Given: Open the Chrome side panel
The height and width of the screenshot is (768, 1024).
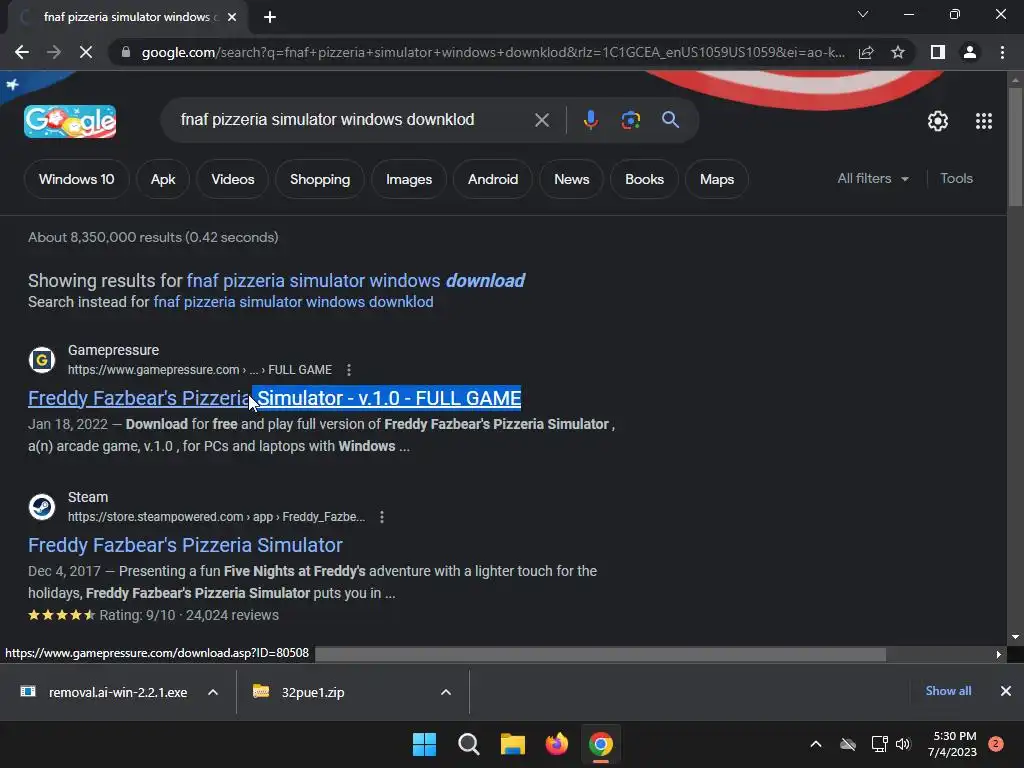Looking at the screenshot, I should (938, 52).
